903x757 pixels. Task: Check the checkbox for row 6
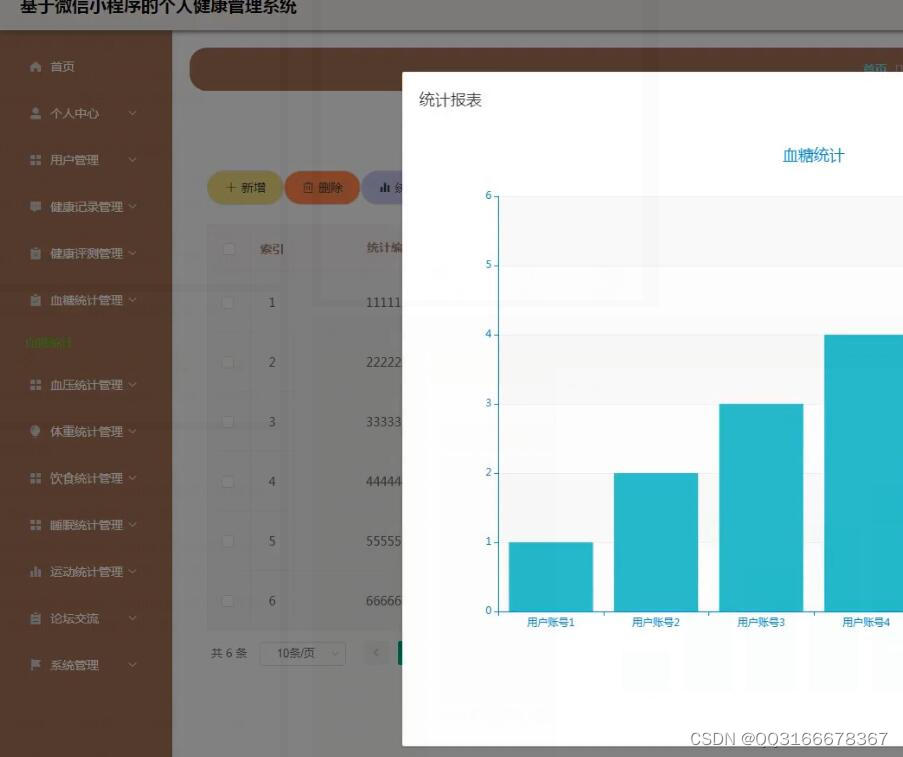228,601
